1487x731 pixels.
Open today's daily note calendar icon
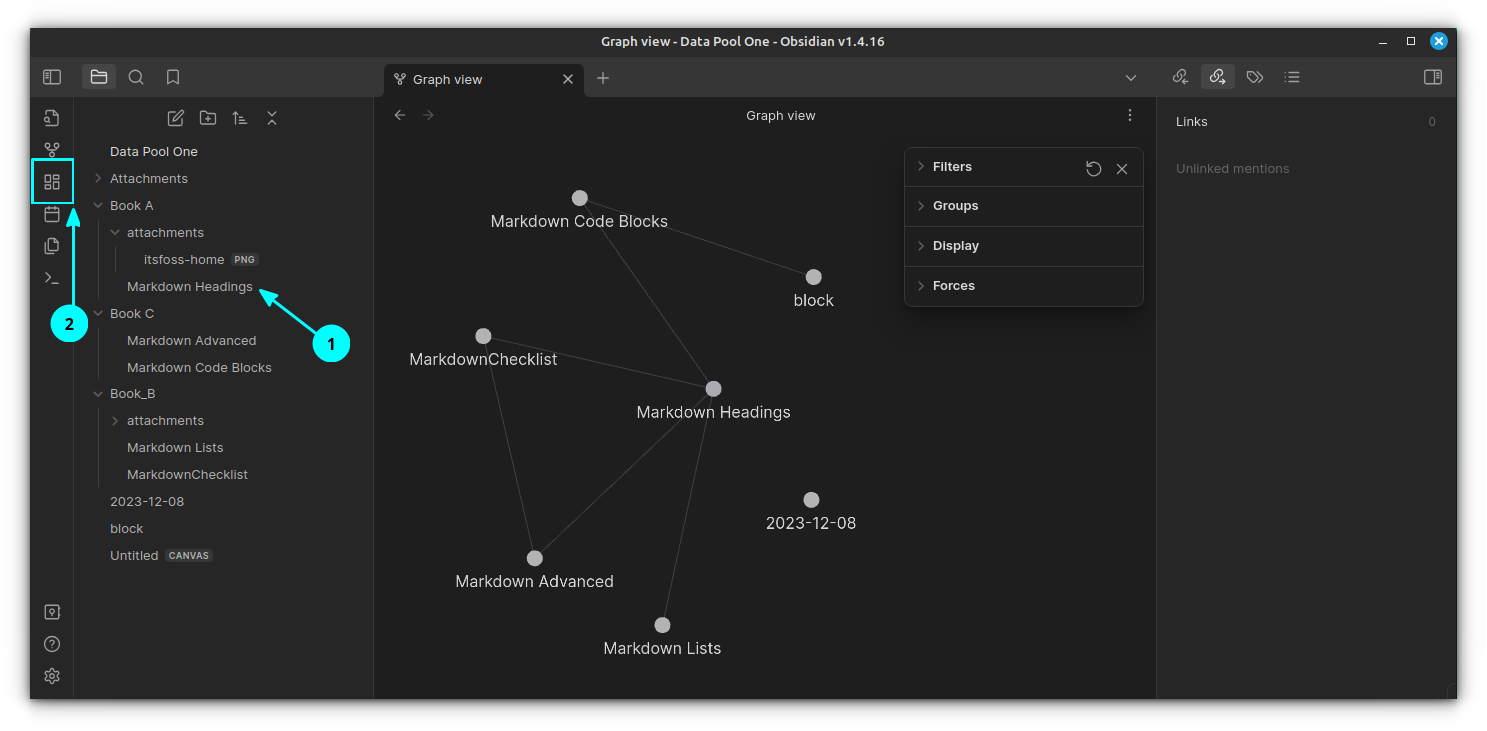tap(52, 214)
